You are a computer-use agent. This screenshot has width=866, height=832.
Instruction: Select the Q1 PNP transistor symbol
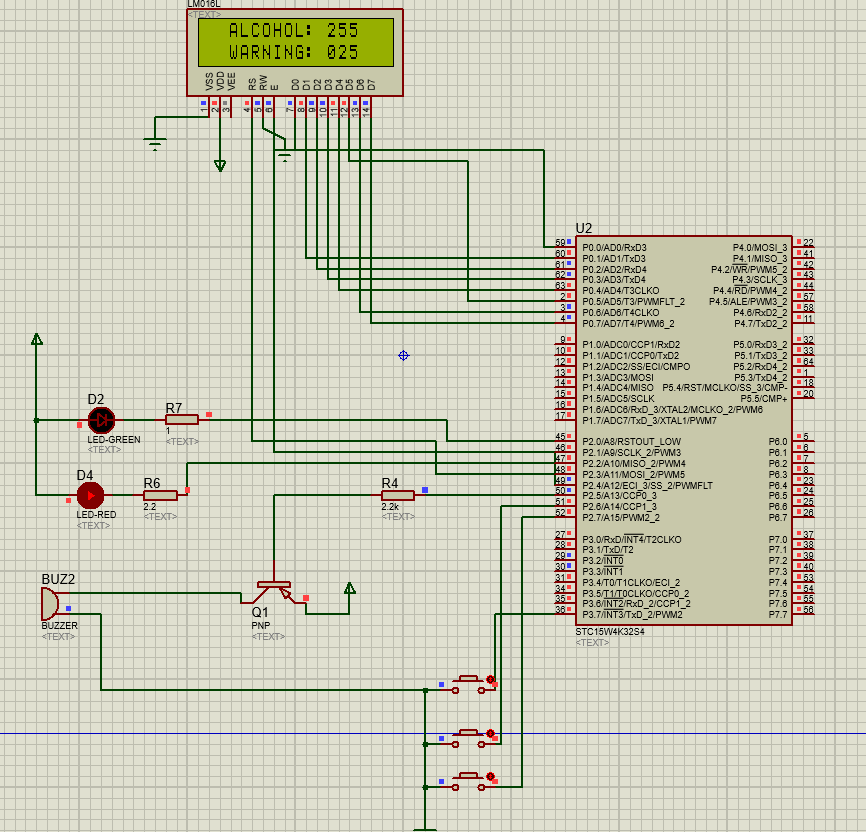pos(274,591)
